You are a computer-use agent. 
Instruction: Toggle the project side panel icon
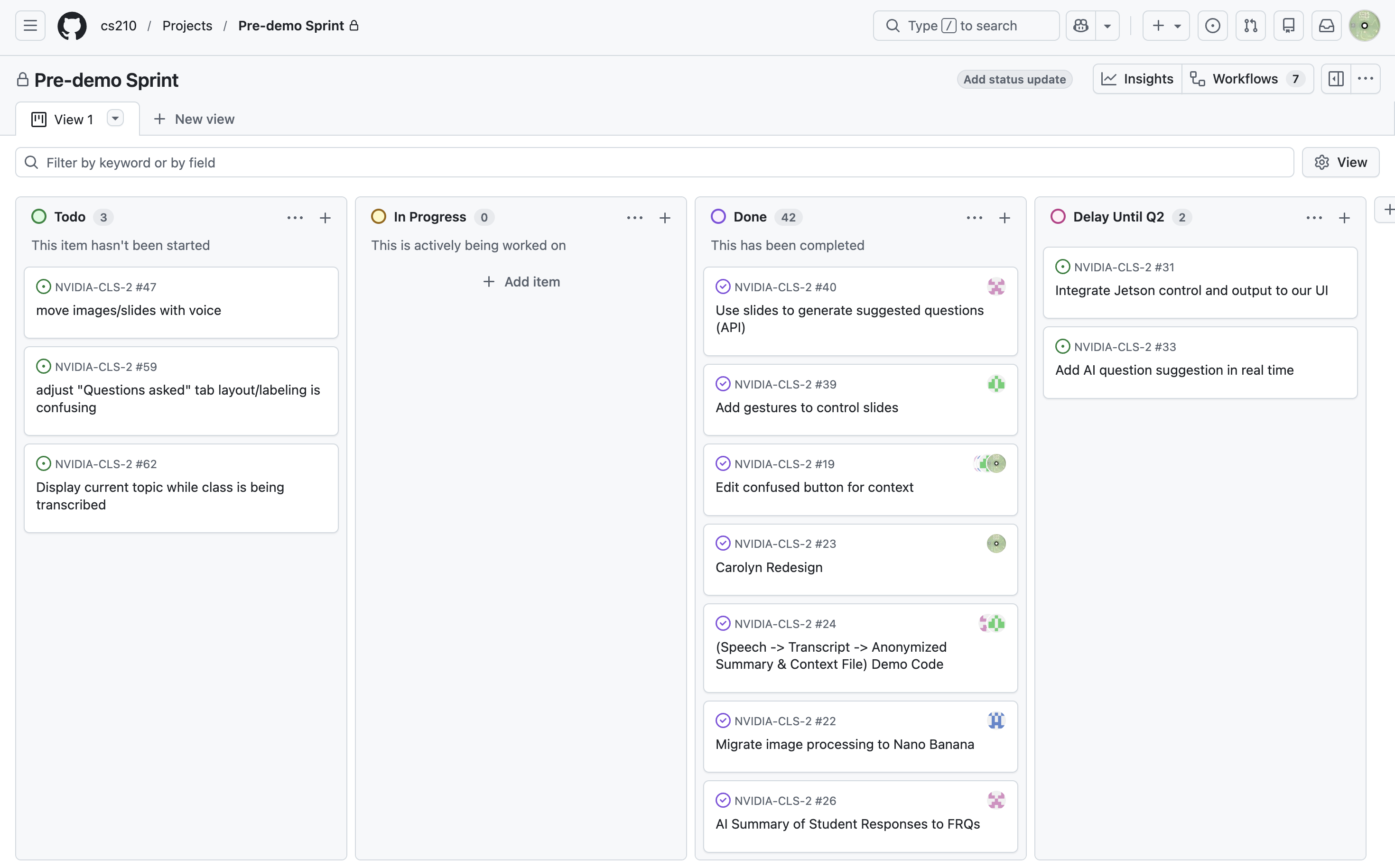pos(1336,79)
